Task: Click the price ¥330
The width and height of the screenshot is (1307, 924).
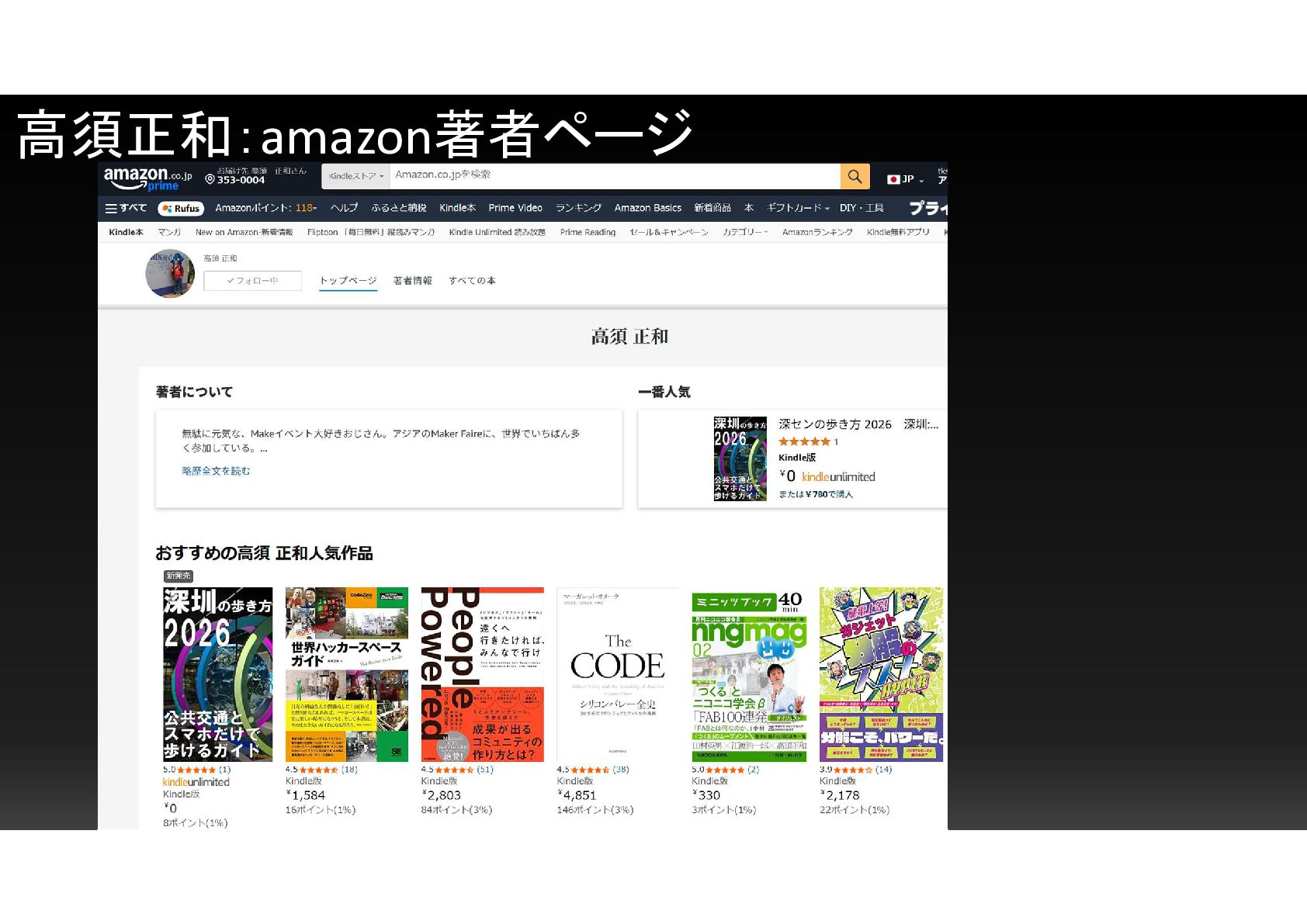Action: 706,795
